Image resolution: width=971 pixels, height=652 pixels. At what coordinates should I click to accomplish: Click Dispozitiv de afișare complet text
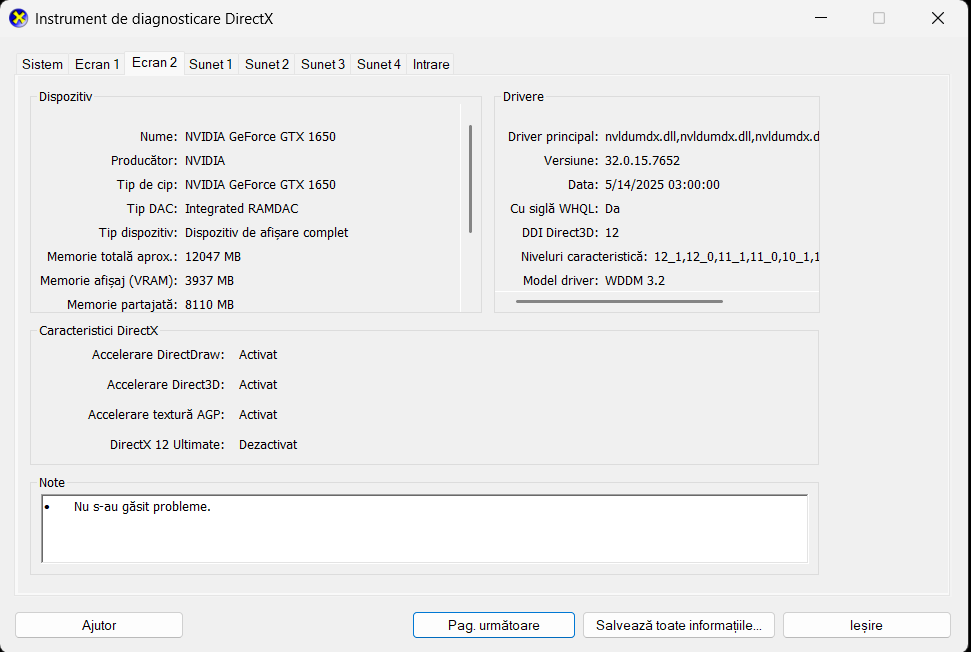tap(266, 233)
